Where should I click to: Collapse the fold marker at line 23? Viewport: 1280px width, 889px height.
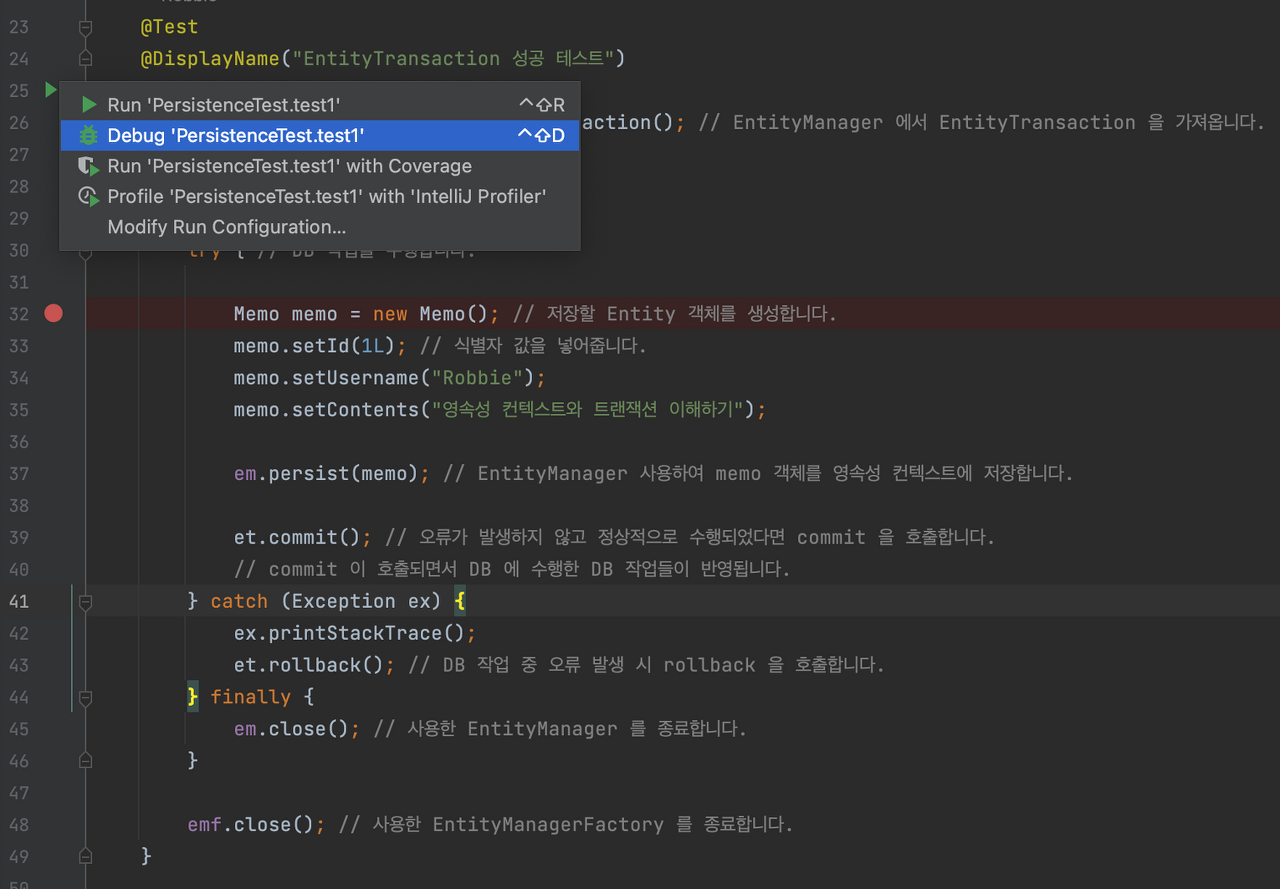coord(85,27)
